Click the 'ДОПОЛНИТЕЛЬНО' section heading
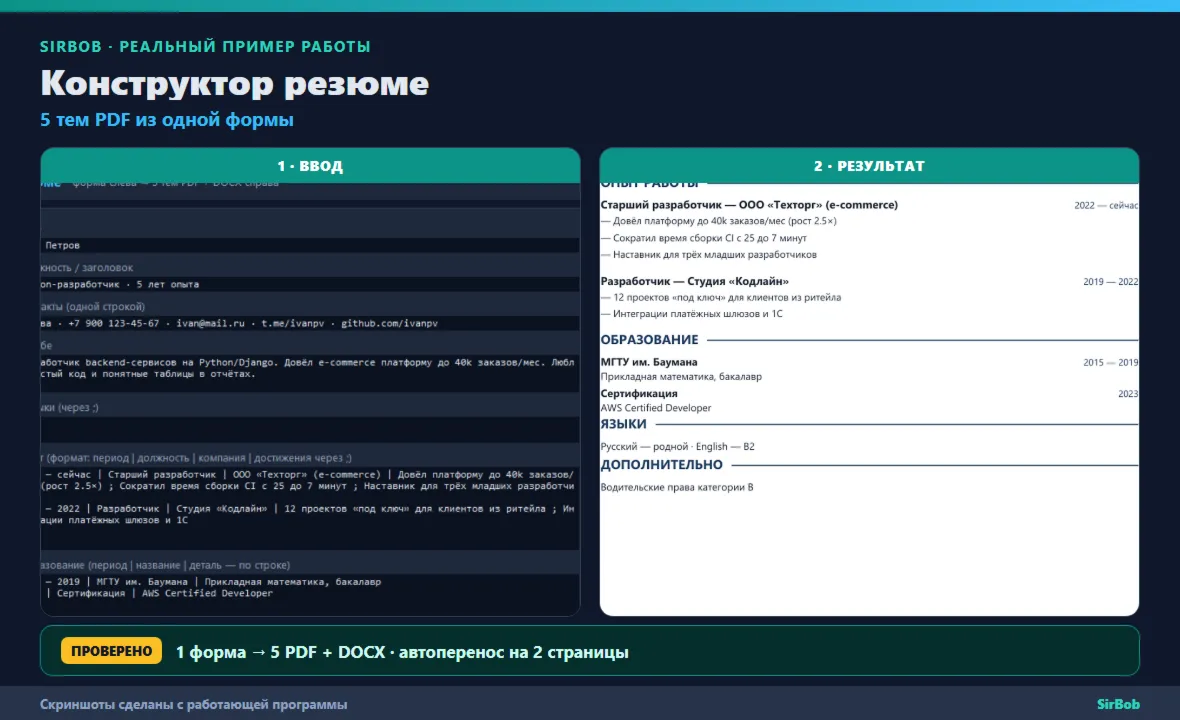The height and width of the screenshot is (720, 1180). click(x=661, y=465)
